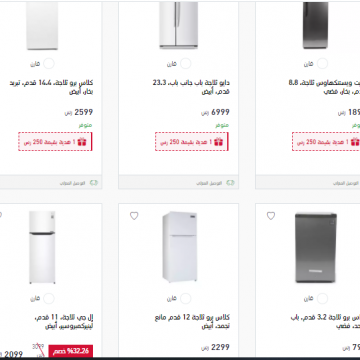The height and width of the screenshot is (360, 360).
Task: Open white two-door Class Pro fridge image
Action: pos(179,247)
